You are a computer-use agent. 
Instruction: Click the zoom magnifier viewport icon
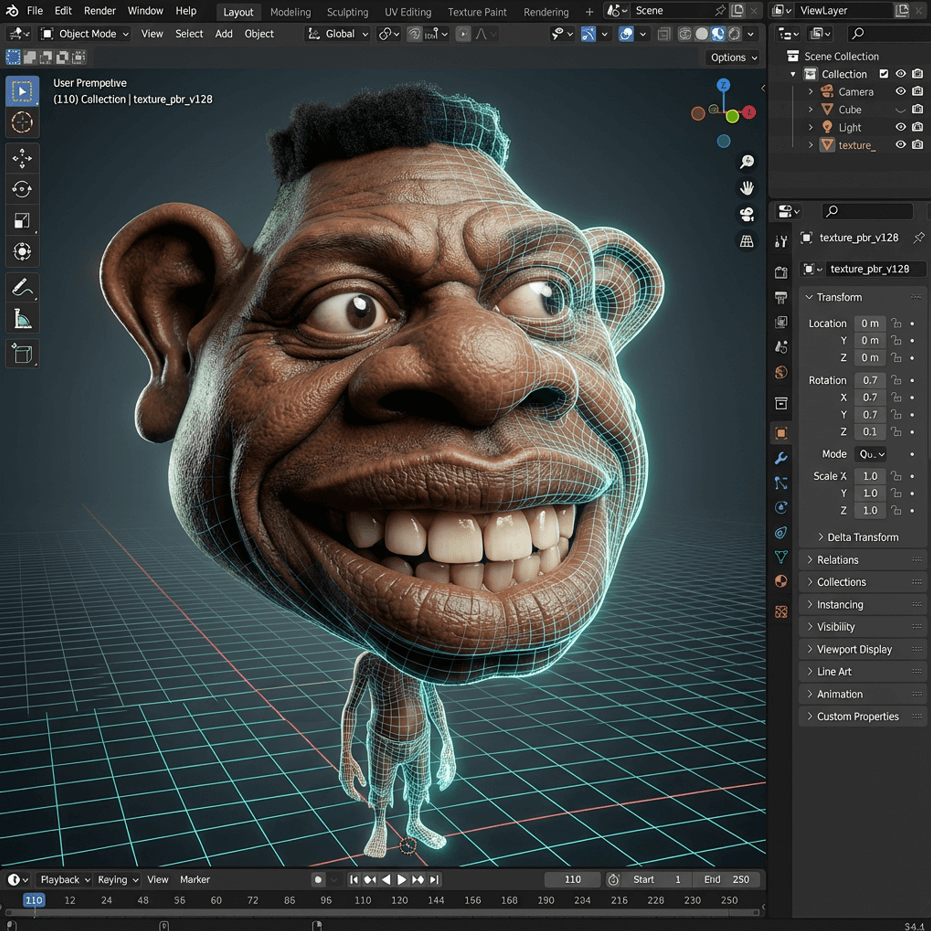pyautogui.click(x=746, y=162)
